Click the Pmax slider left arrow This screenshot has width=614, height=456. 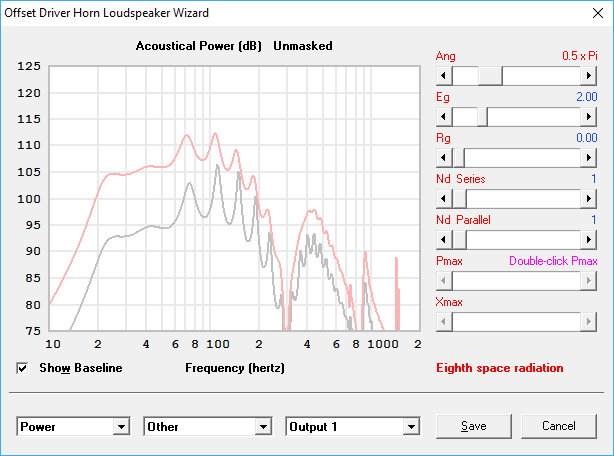(444, 281)
